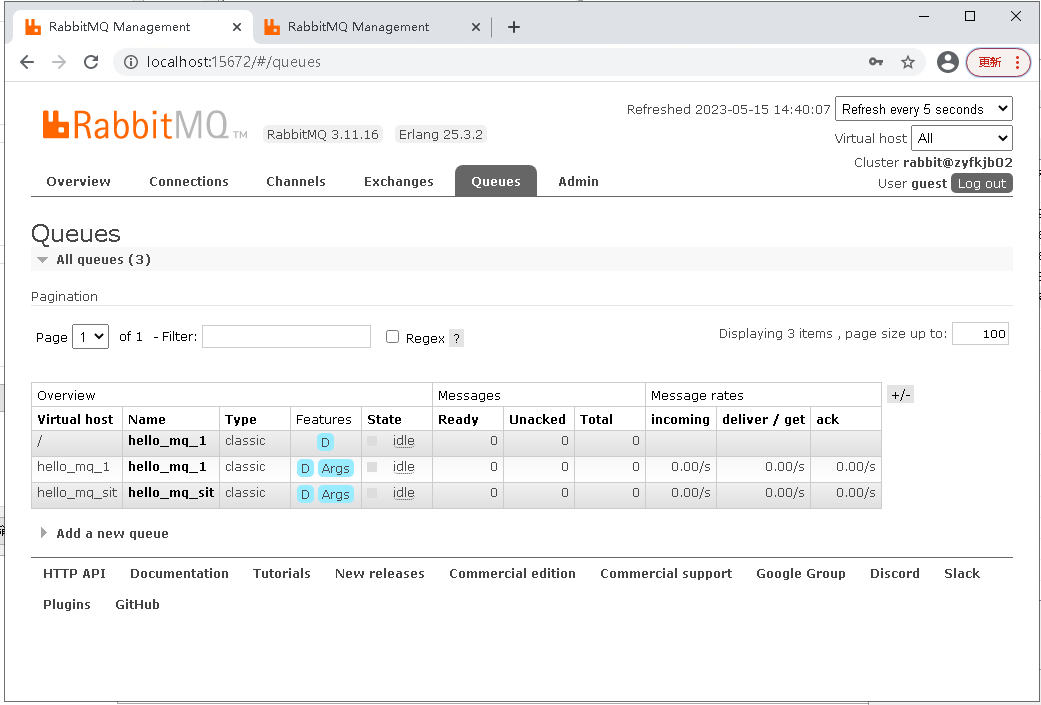Sort by the Virtual host column header
This screenshot has width=1041, height=705.
(x=75, y=420)
